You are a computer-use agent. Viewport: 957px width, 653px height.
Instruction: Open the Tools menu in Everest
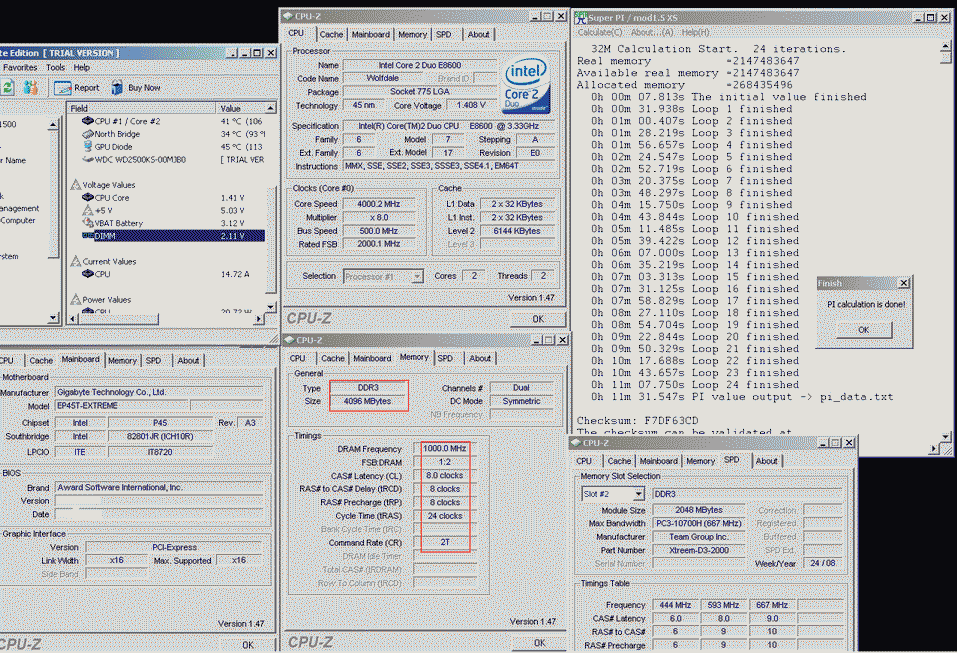pos(56,68)
